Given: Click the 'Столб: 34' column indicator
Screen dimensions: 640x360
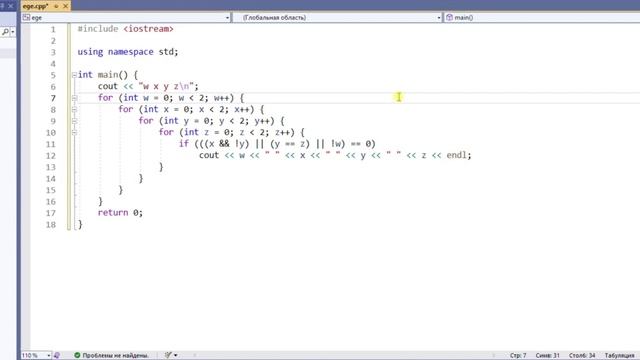Looking at the screenshot, I should pyautogui.click(x=582, y=356).
